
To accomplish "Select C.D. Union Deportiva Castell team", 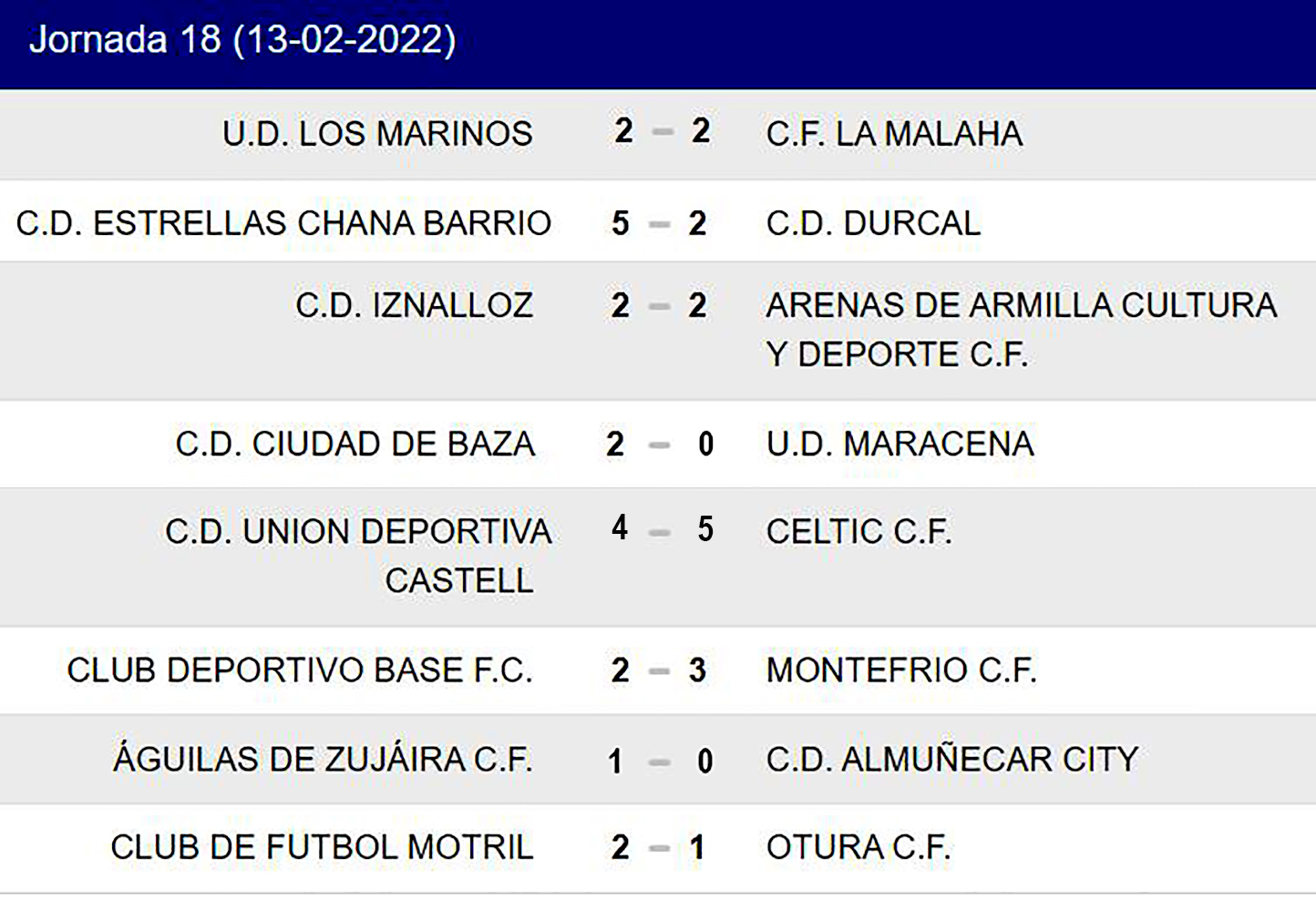I will tap(359, 555).
